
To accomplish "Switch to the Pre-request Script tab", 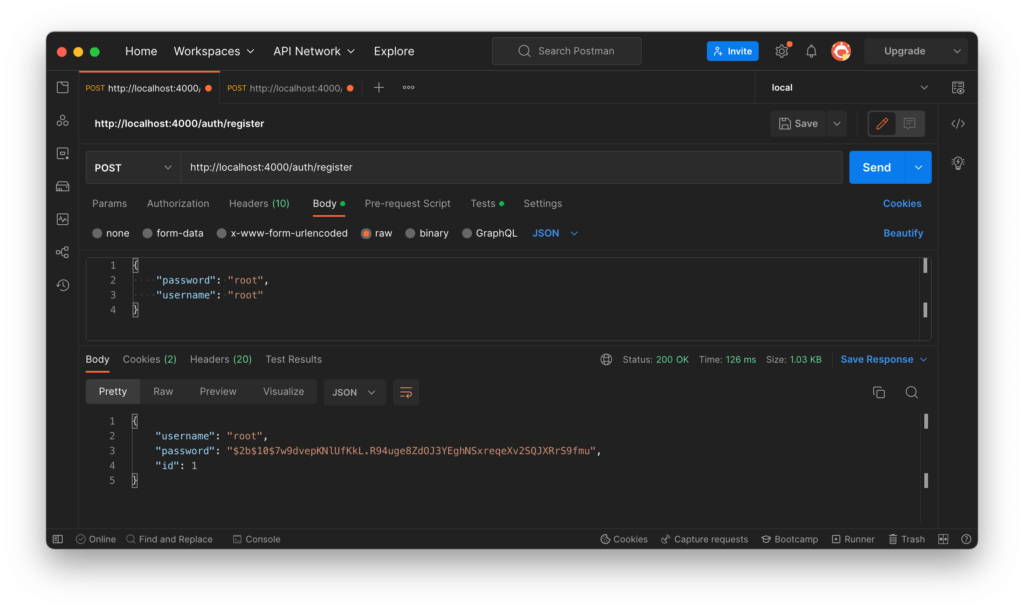I will click(x=408, y=204).
